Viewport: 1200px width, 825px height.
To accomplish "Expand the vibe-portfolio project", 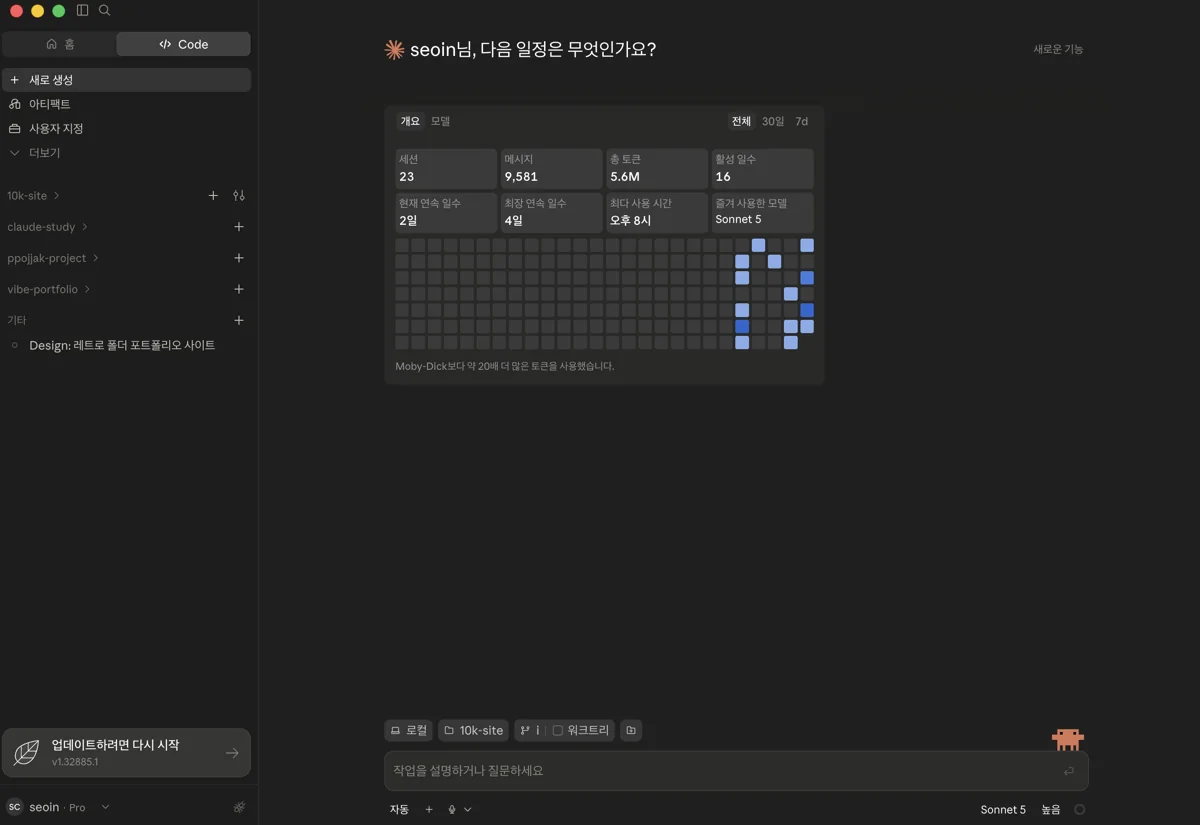I will click(48, 289).
